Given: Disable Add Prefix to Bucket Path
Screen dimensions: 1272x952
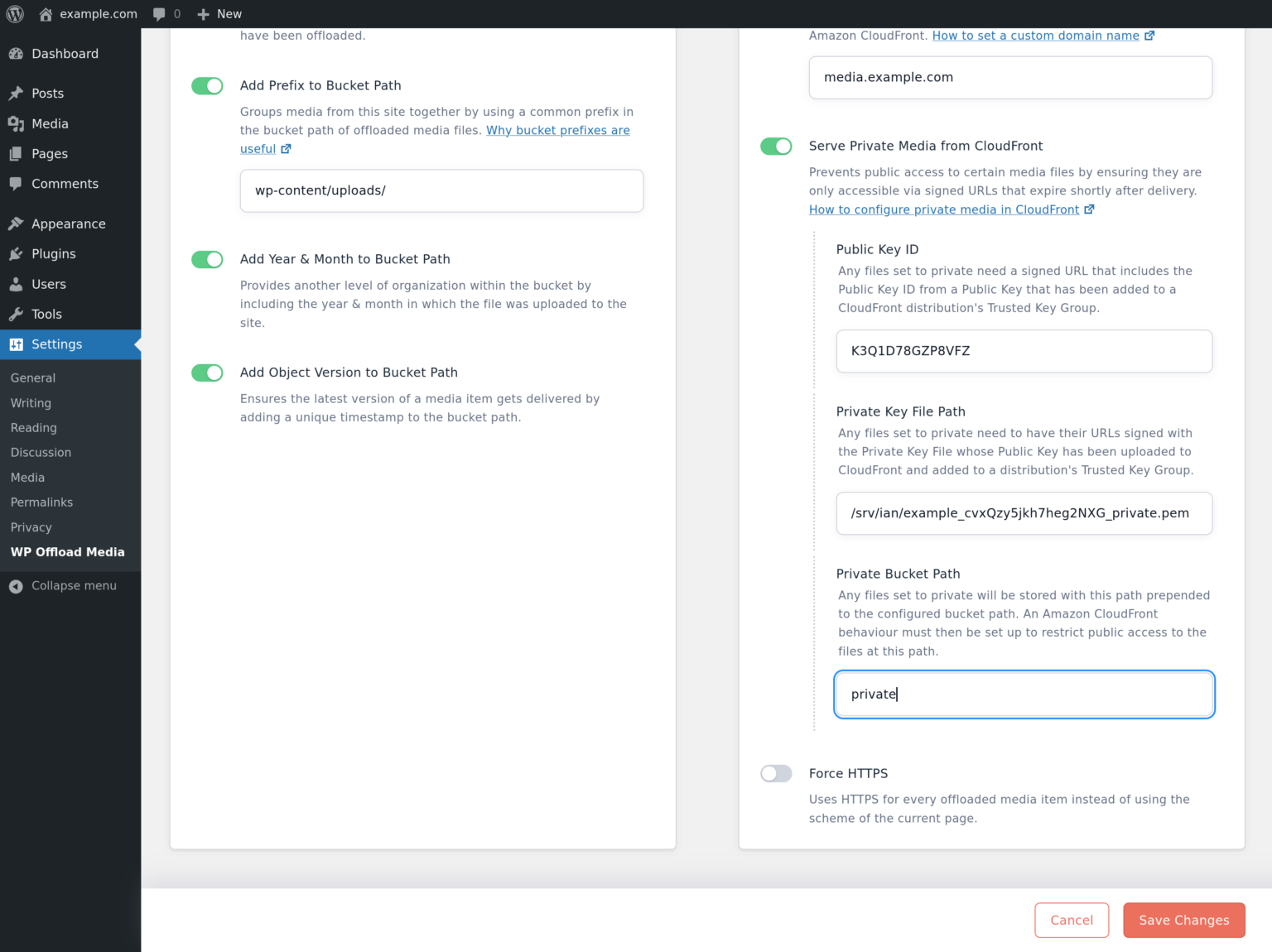Looking at the screenshot, I should pyautogui.click(x=206, y=85).
